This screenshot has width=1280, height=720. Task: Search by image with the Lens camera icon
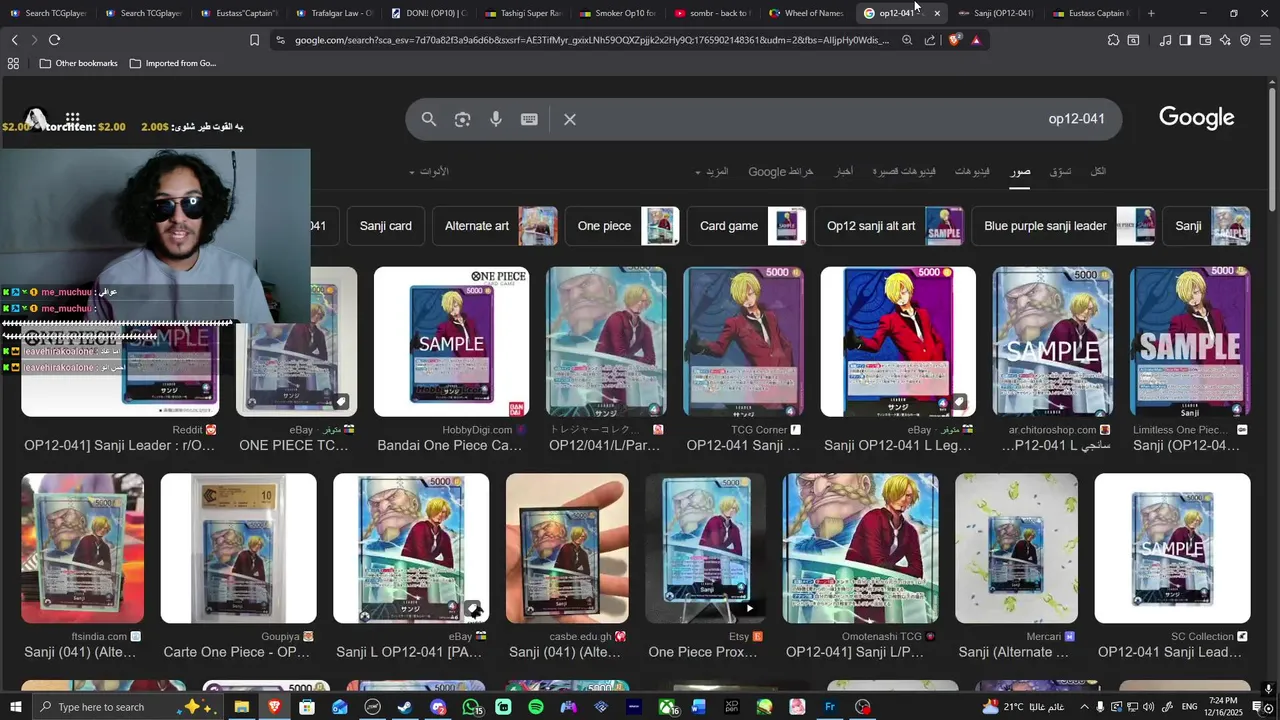pyautogui.click(x=462, y=119)
